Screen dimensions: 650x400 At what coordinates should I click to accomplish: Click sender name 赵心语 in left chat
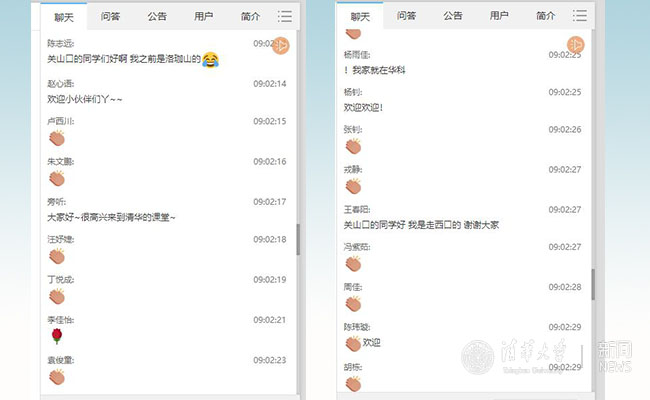coord(61,83)
